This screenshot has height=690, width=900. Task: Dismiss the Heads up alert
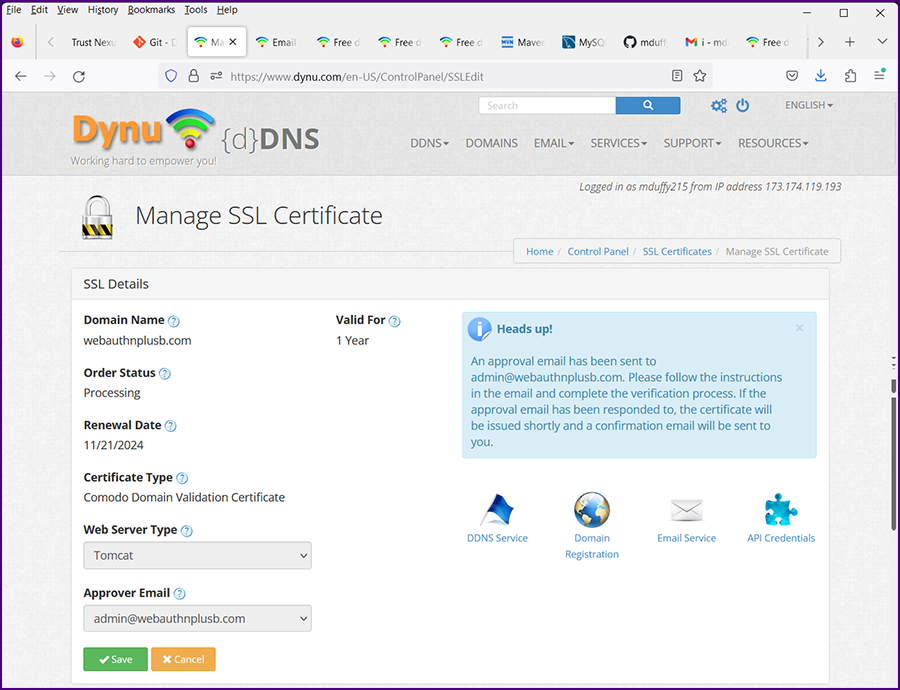point(800,328)
